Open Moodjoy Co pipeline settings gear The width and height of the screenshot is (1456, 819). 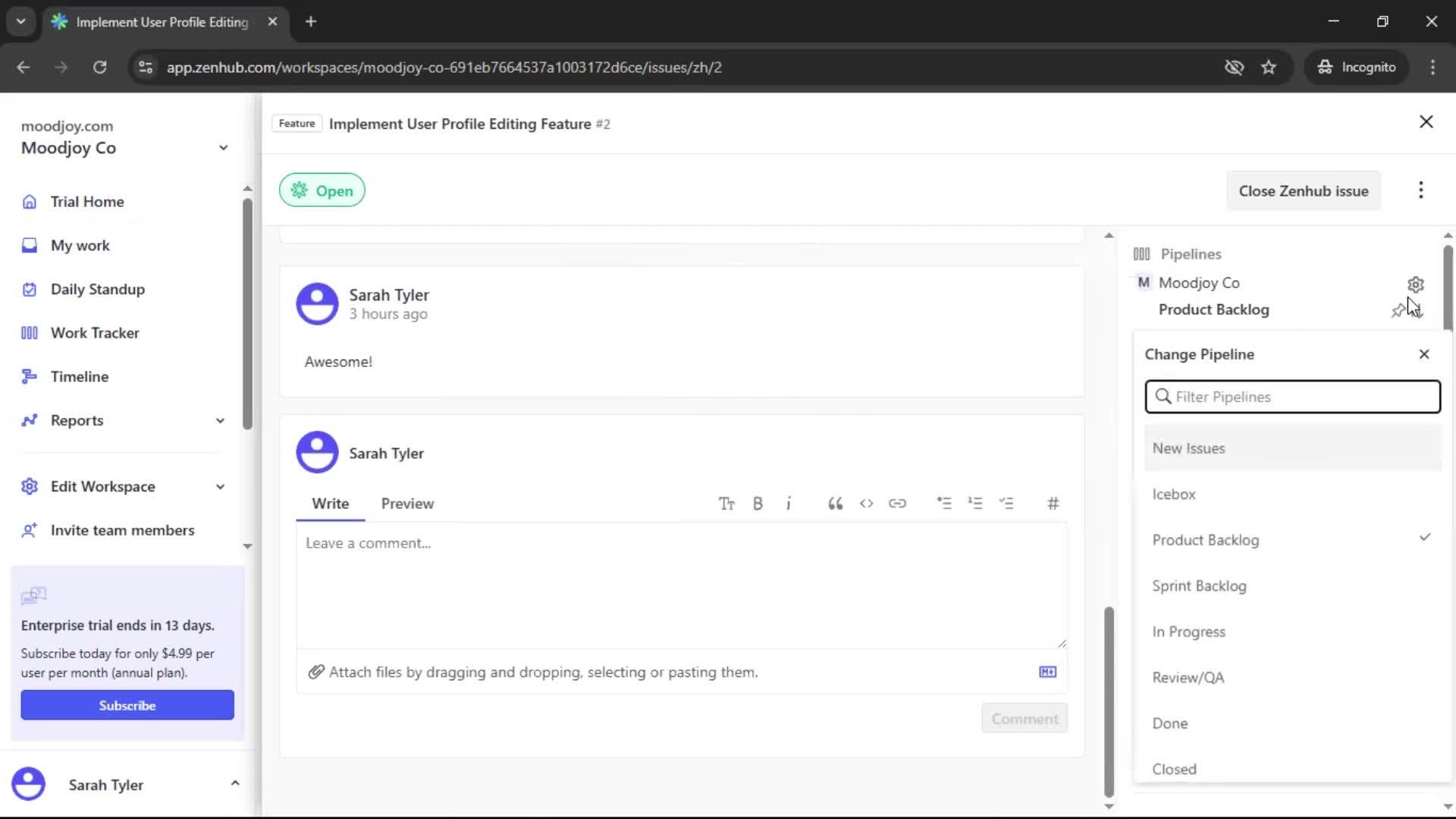point(1417,284)
